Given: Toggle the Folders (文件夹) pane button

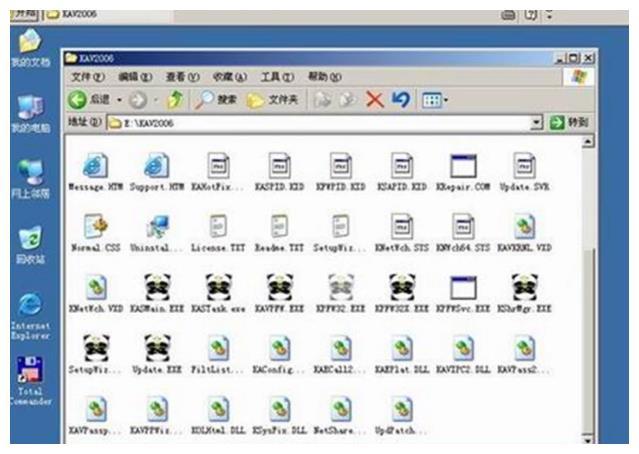Looking at the screenshot, I should [x=272, y=99].
